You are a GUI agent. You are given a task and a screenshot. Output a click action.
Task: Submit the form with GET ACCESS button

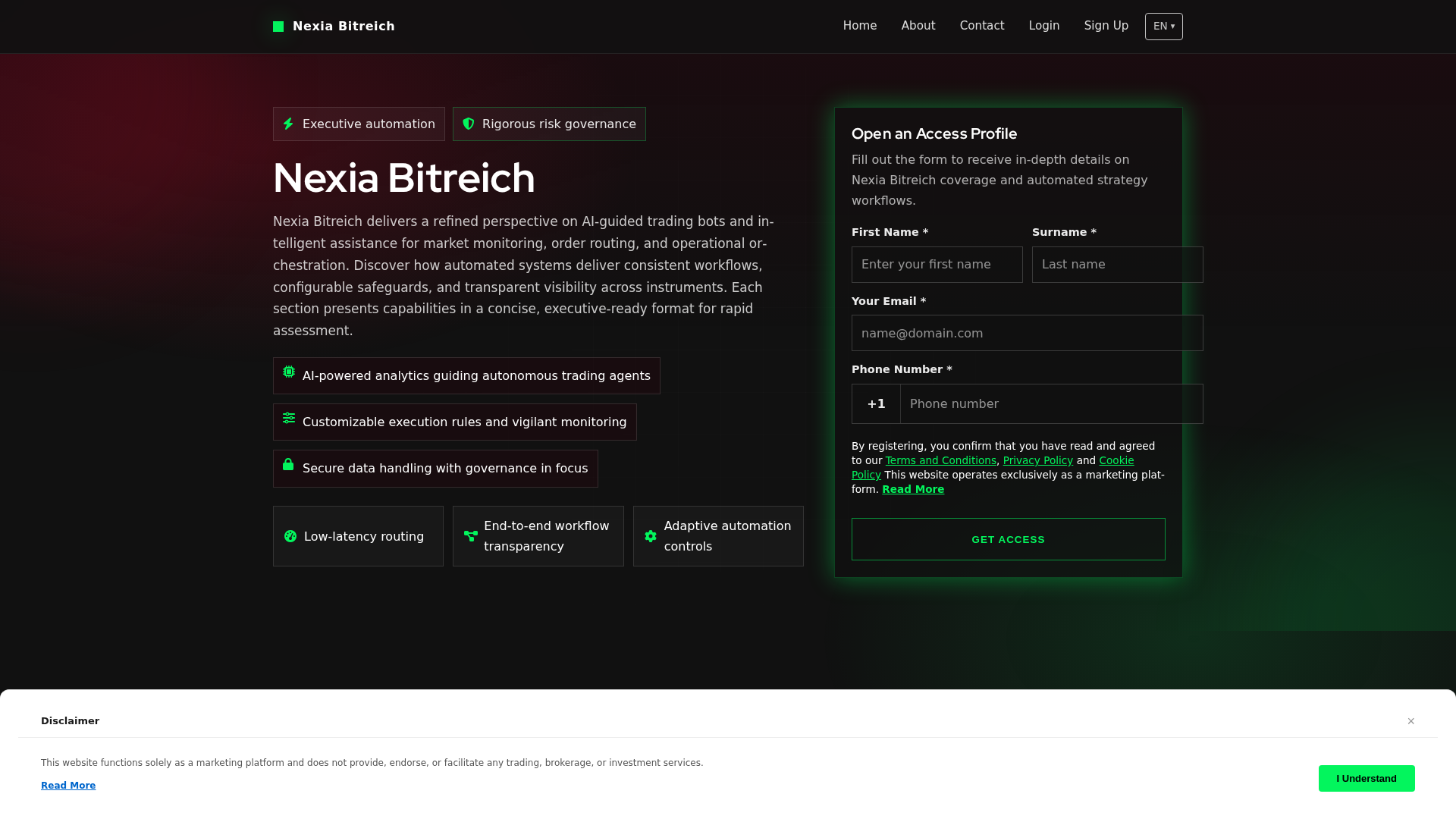(1009, 539)
